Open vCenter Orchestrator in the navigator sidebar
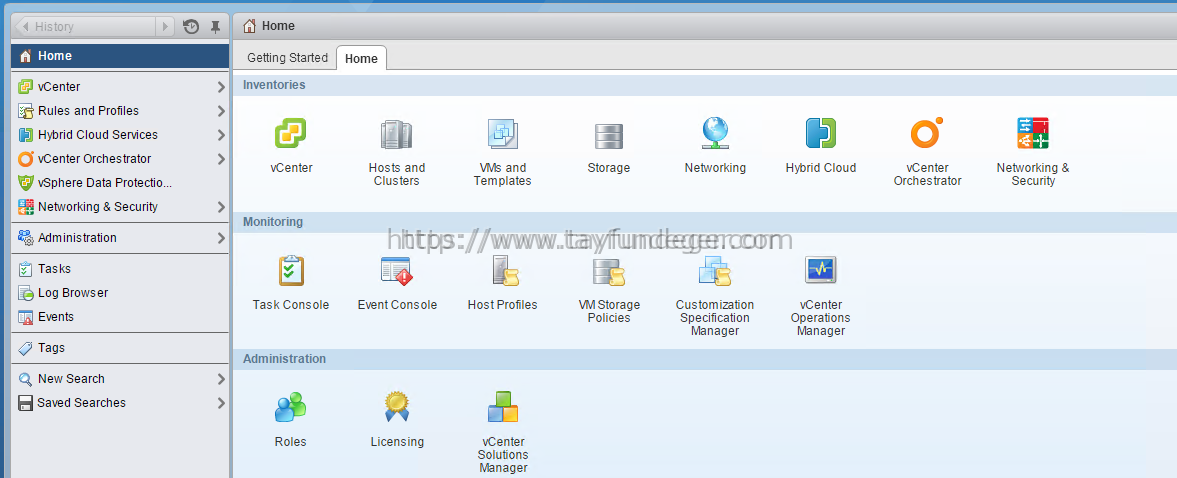This screenshot has height=478, width=1177. (x=120, y=159)
